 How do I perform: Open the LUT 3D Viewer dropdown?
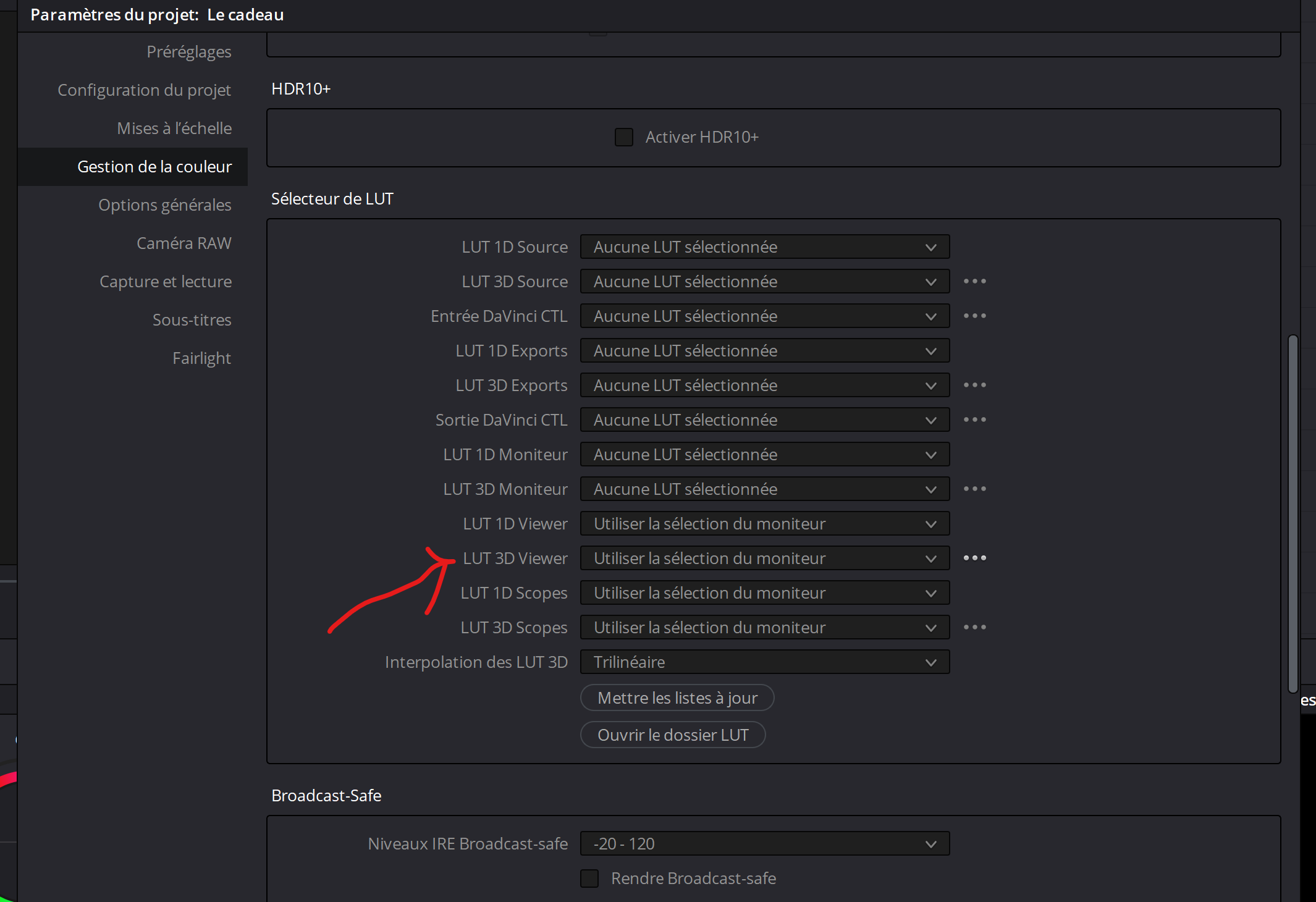coord(764,558)
